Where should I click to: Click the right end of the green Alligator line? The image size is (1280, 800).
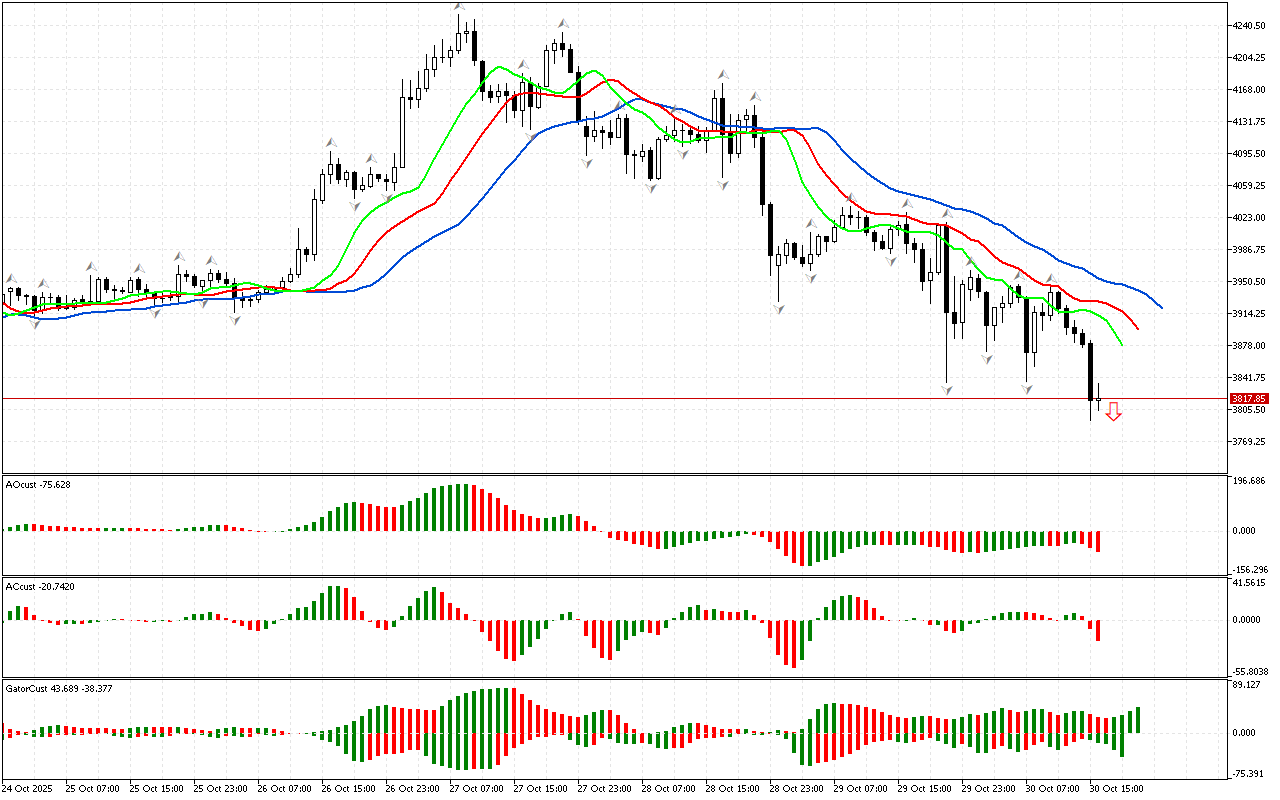click(x=1122, y=345)
